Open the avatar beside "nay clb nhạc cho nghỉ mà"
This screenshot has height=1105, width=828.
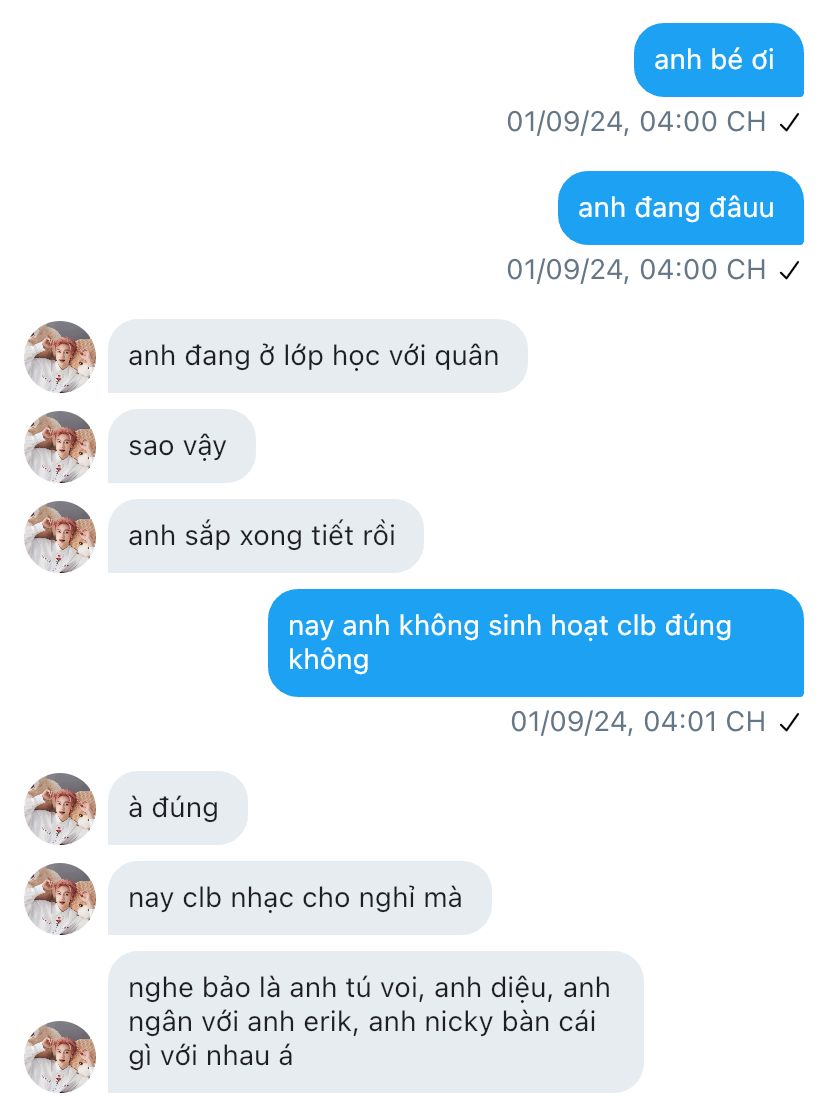coord(59,899)
